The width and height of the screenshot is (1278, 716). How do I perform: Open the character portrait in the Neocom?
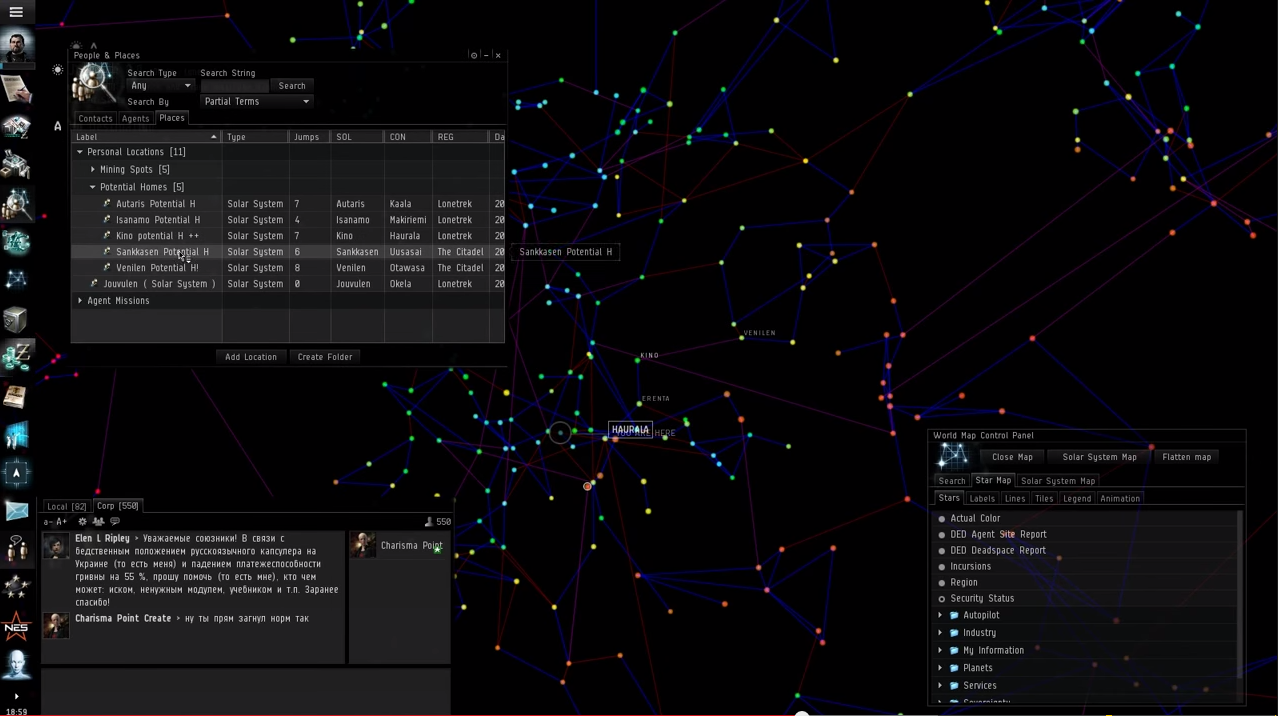coord(17,46)
